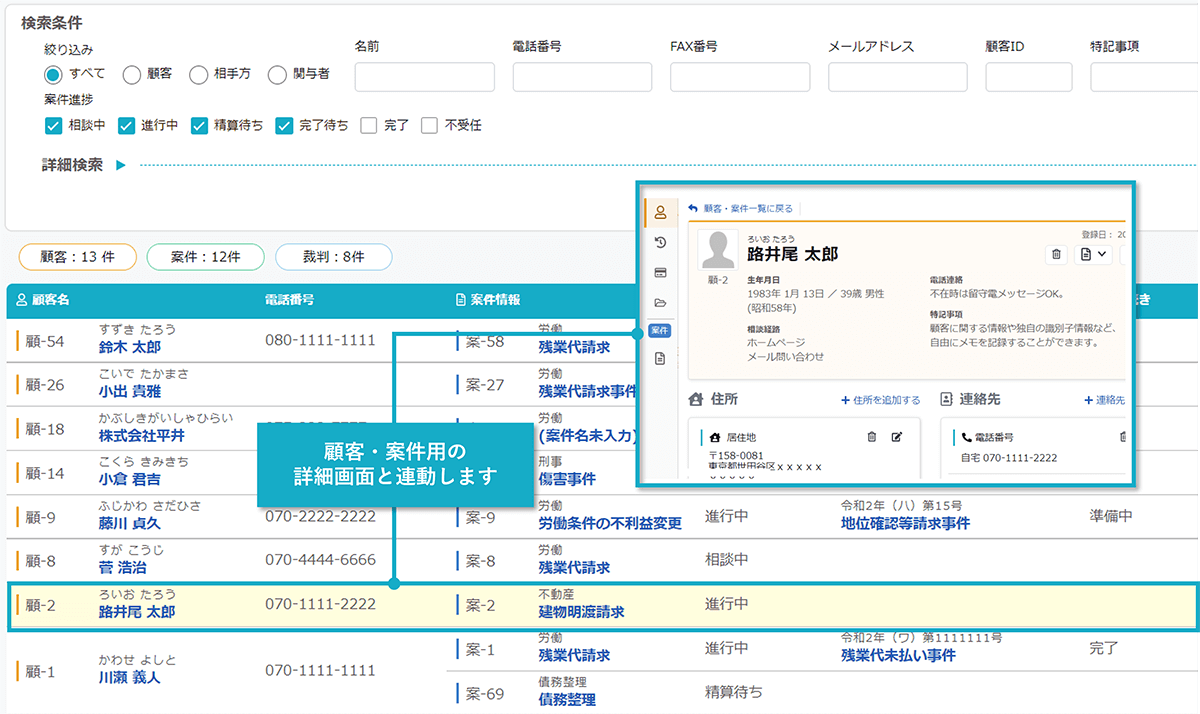Switch to the 案件:12件 tab
1200x714 pixels.
tap(205, 257)
